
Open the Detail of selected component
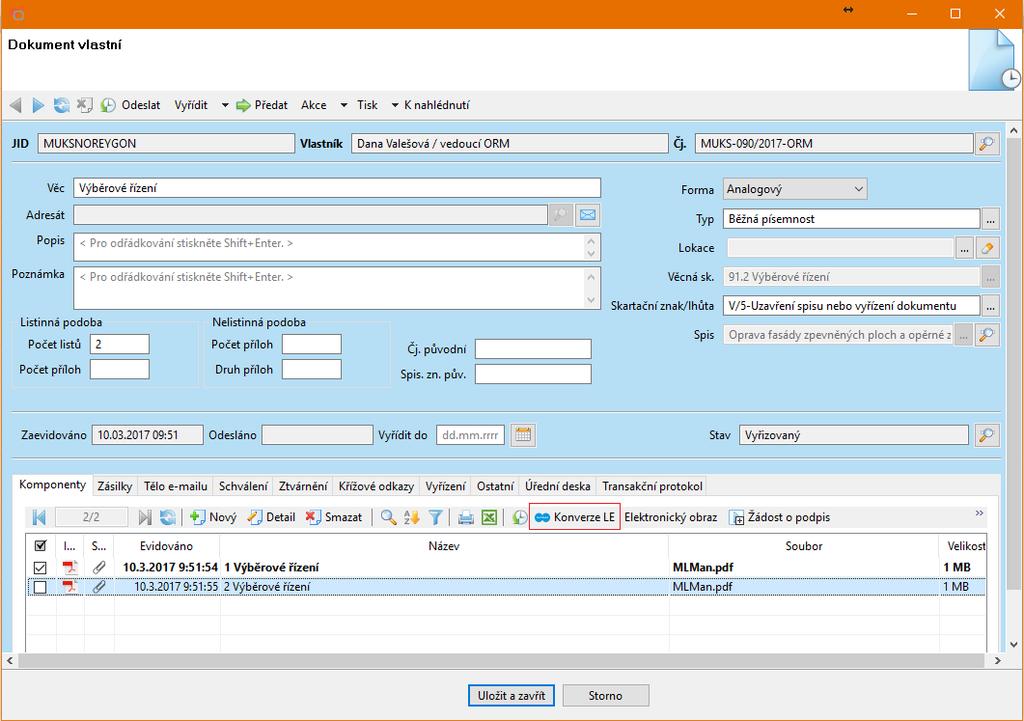click(271, 517)
